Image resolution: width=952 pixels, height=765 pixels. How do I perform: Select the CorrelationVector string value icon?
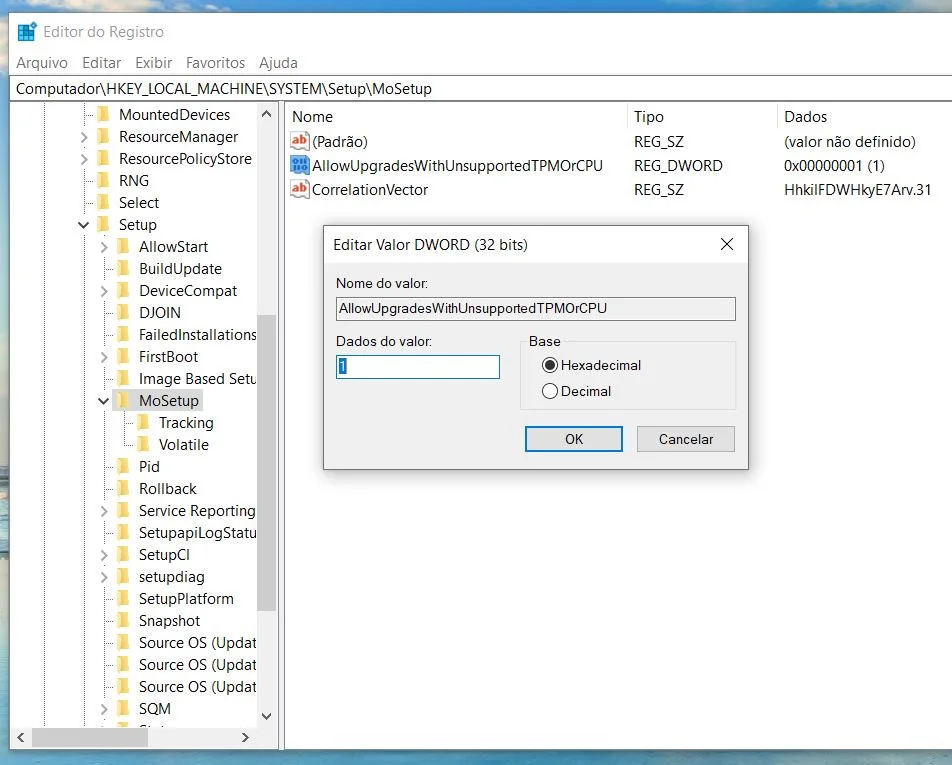[299, 189]
